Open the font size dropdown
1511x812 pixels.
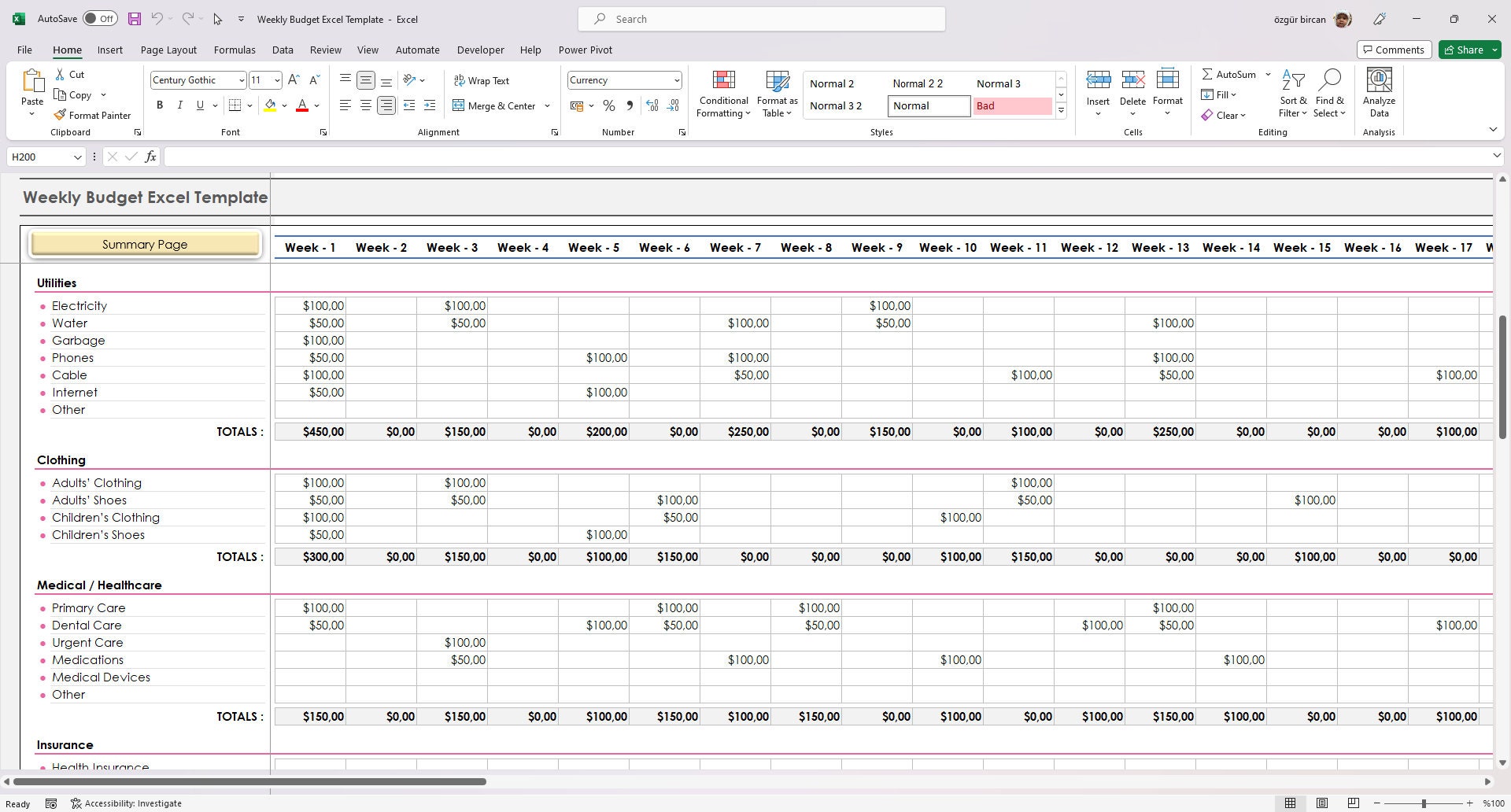click(276, 80)
